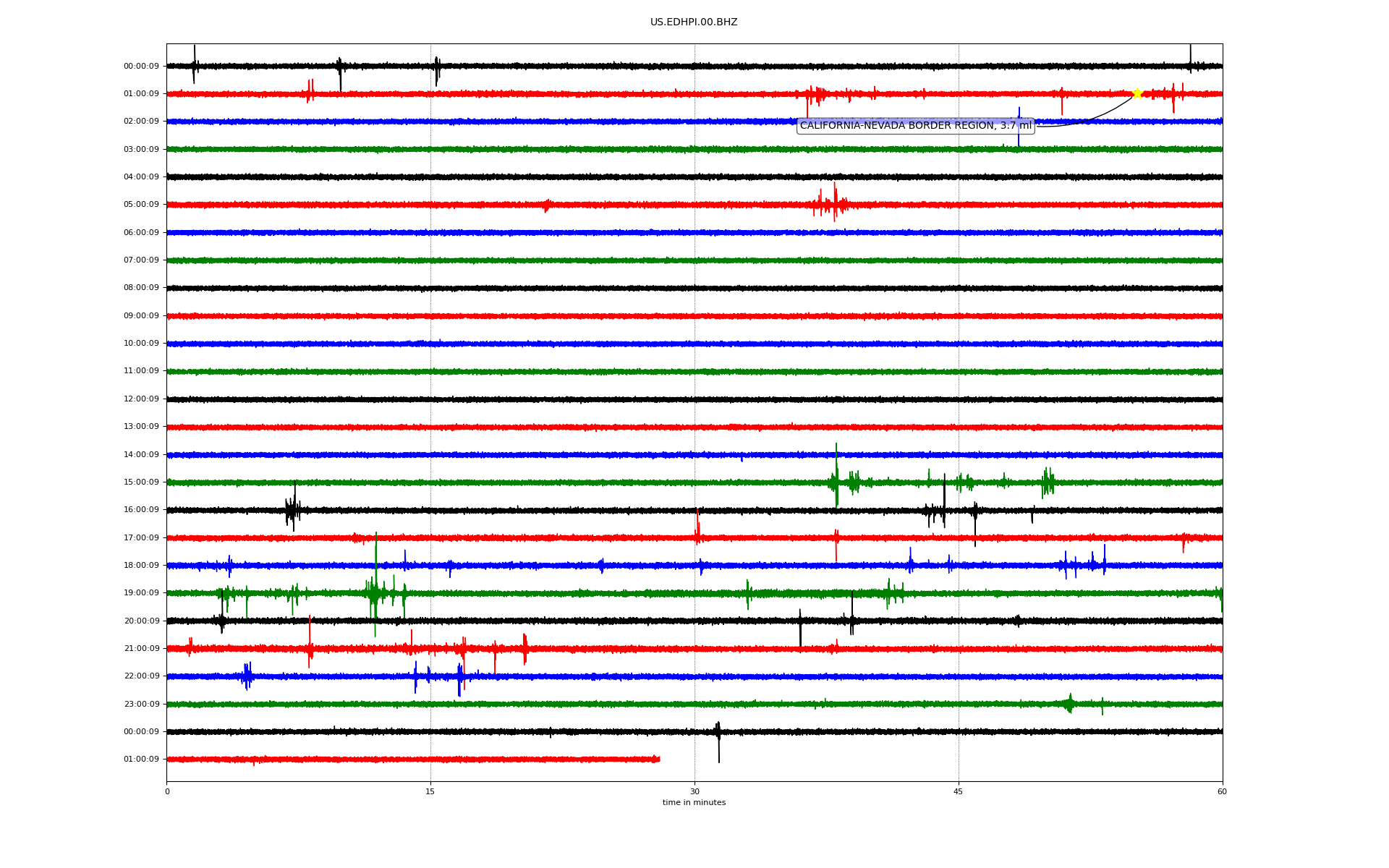Image resolution: width=1389 pixels, height=868 pixels.
Task: Click the x-axis tick label 0
Action: pos(167,791)
